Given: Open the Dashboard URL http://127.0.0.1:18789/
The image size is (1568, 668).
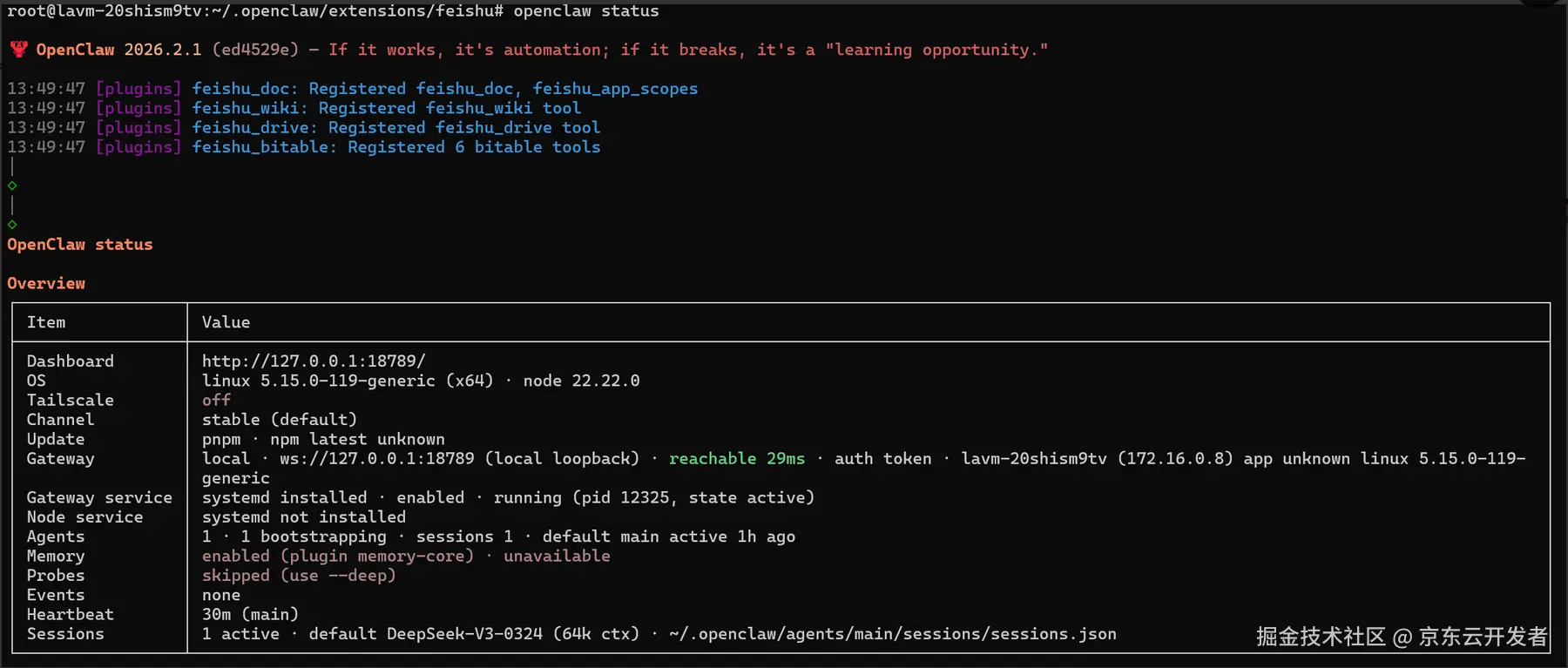Looking at the screenshot, I should pos(314,361).
